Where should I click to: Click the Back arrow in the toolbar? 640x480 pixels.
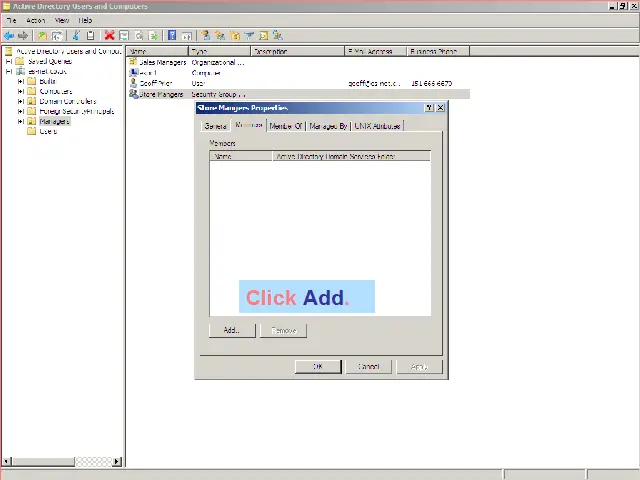pyautogui.click(x=9, y=36)
